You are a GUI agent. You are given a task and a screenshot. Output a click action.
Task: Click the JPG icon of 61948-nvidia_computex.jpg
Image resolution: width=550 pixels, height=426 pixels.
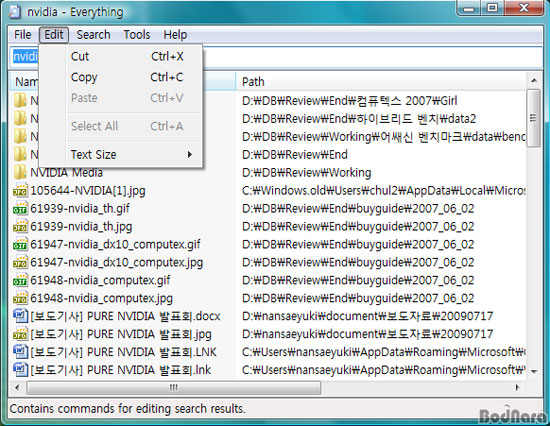[20, 298]
